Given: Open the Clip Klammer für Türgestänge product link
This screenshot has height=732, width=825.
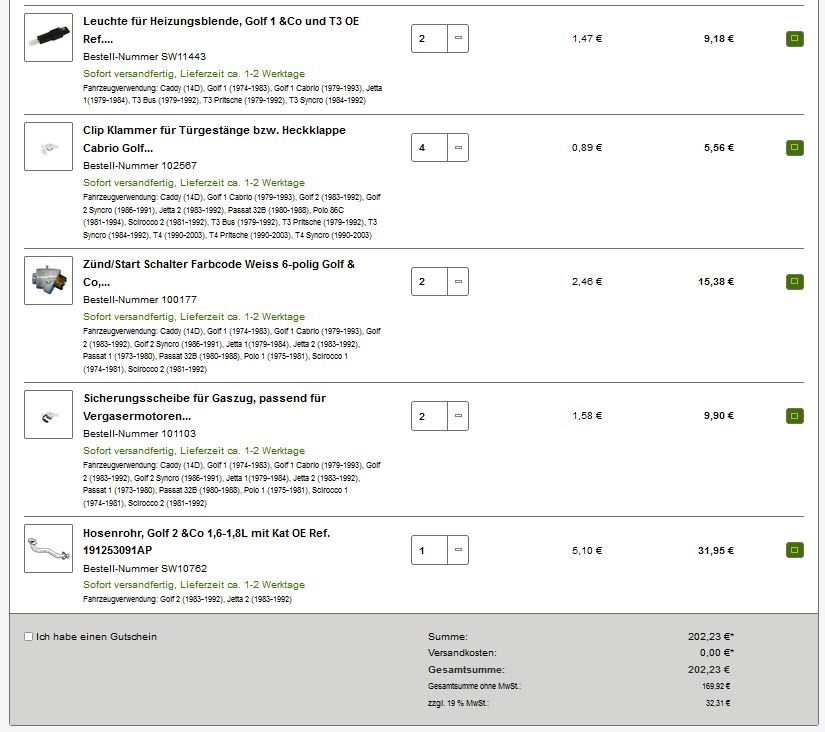Looking at the screenshot, I should tap(214, 138).
